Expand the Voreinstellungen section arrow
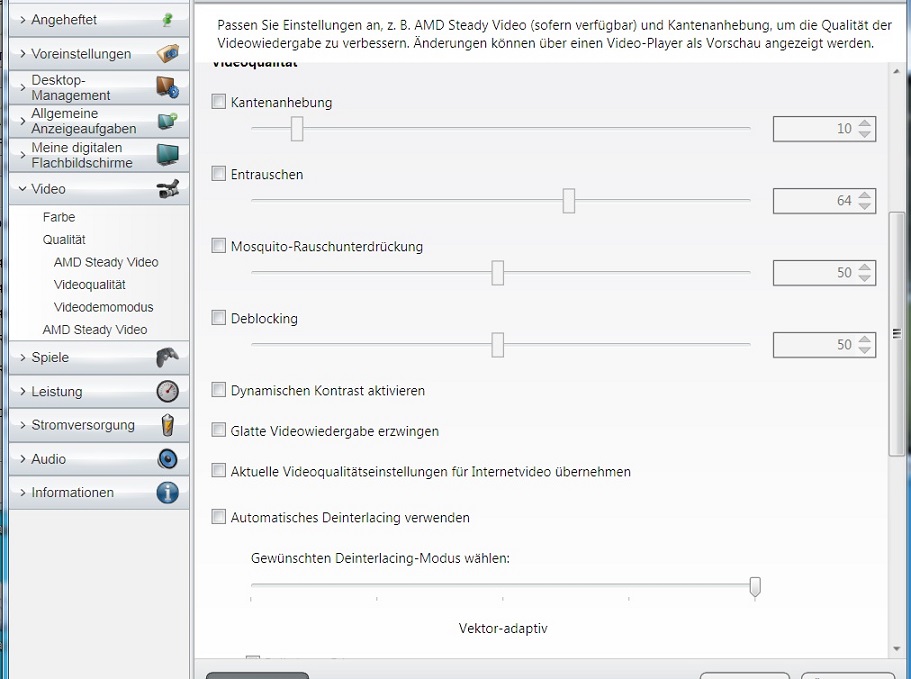 coord(23,53)
